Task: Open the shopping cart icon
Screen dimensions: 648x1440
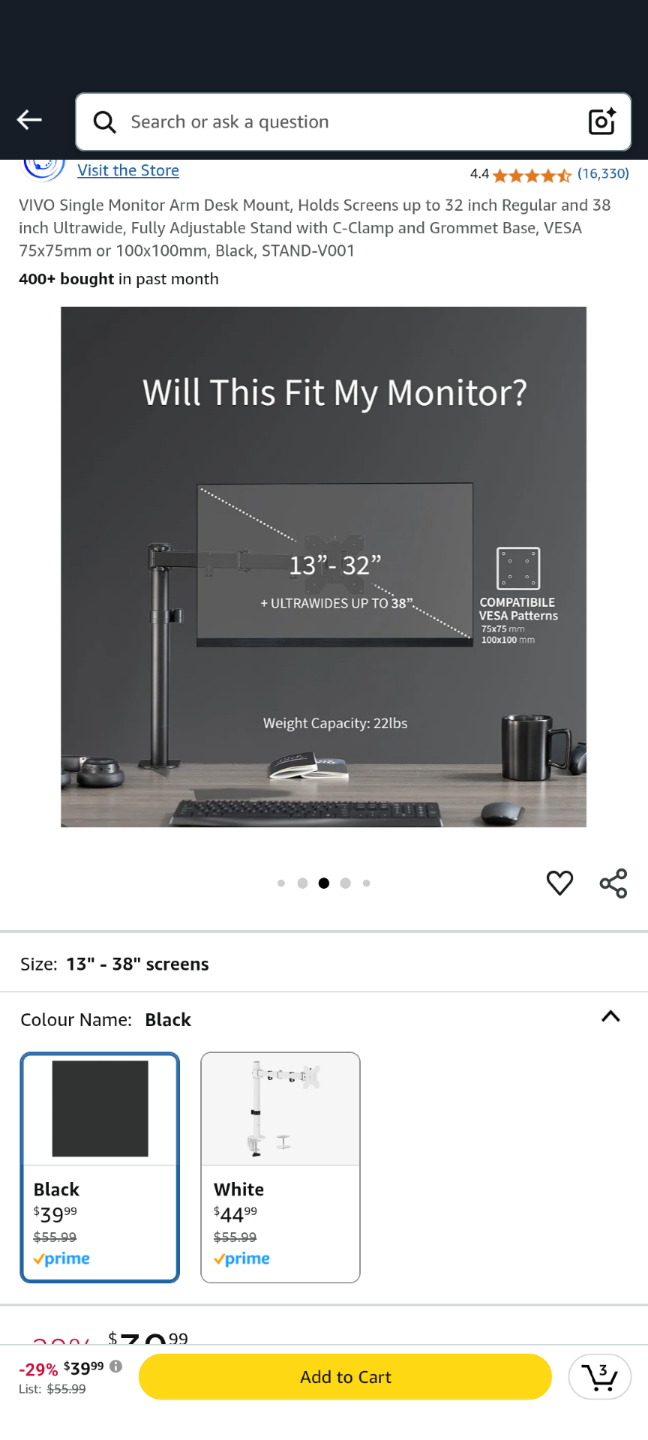Action: point(600,1377)
